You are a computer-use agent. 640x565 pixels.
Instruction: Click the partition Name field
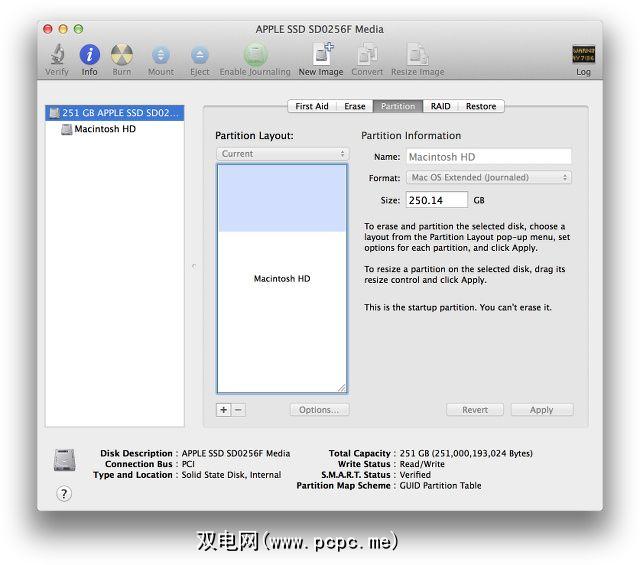489,157
